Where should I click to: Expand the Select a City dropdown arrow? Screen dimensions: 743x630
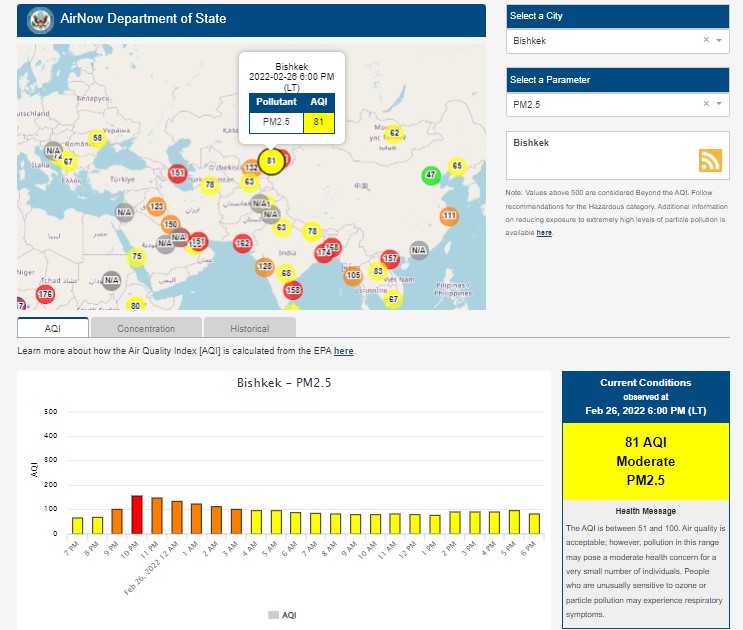720,41
